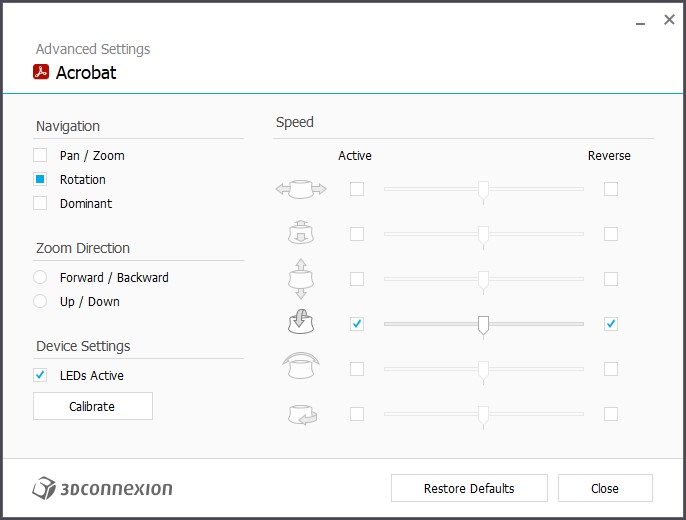
Task: Click the Navigation section heading
Action: click(x=68, y=126)
